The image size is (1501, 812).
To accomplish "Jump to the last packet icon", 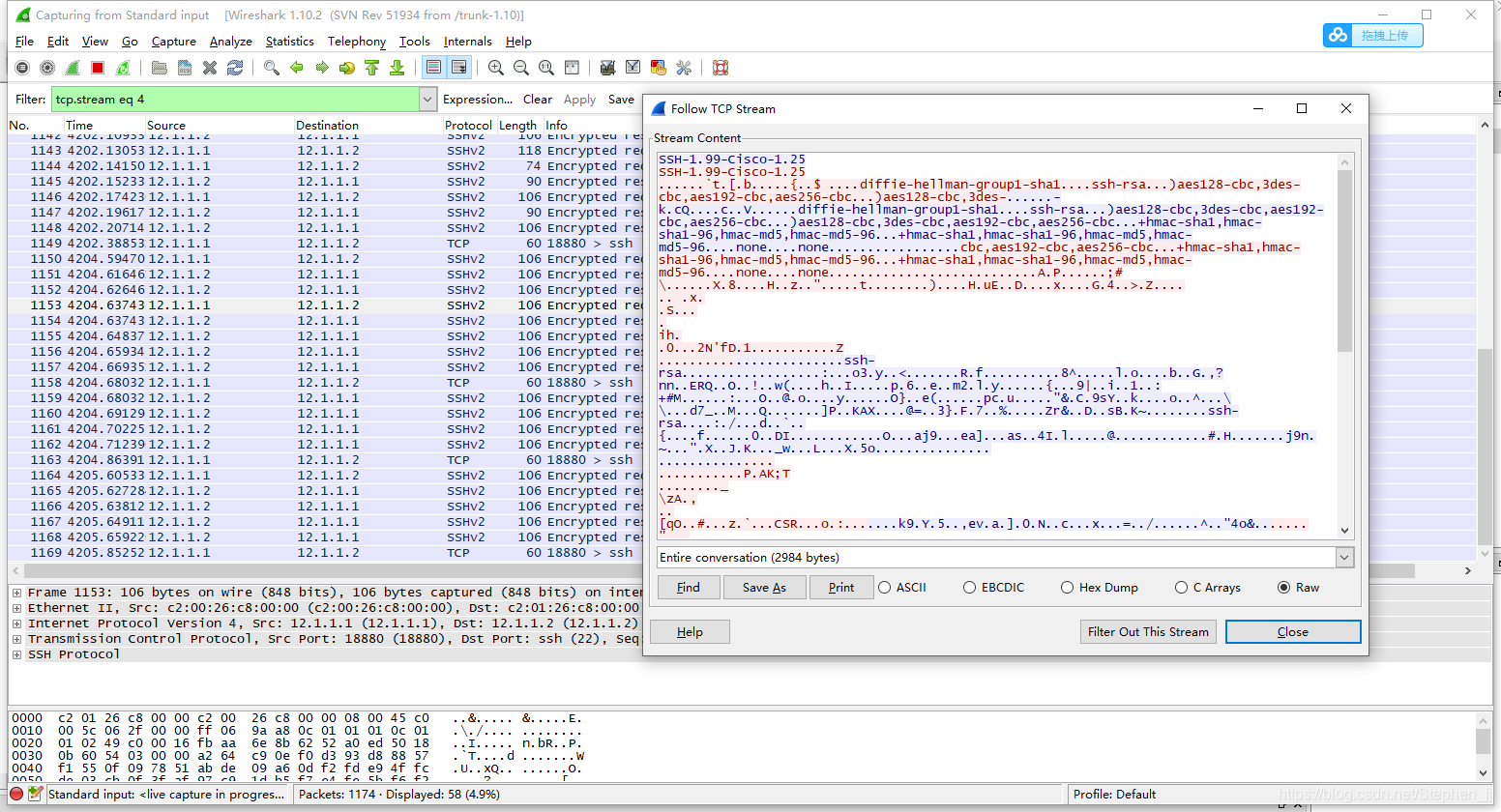I will [x=397, y=68].
